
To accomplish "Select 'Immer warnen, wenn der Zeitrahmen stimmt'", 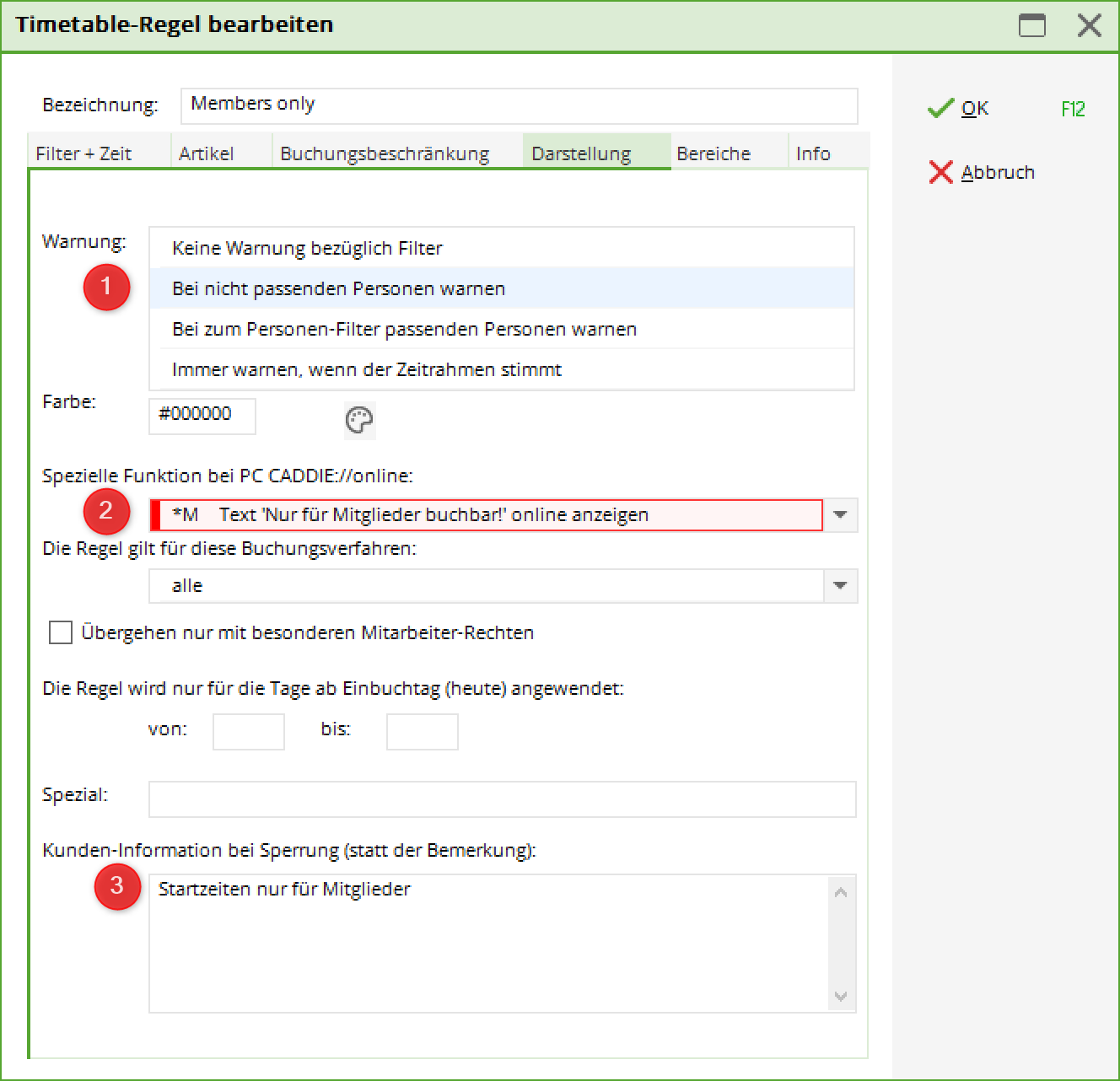I will [x=367, y=369].
